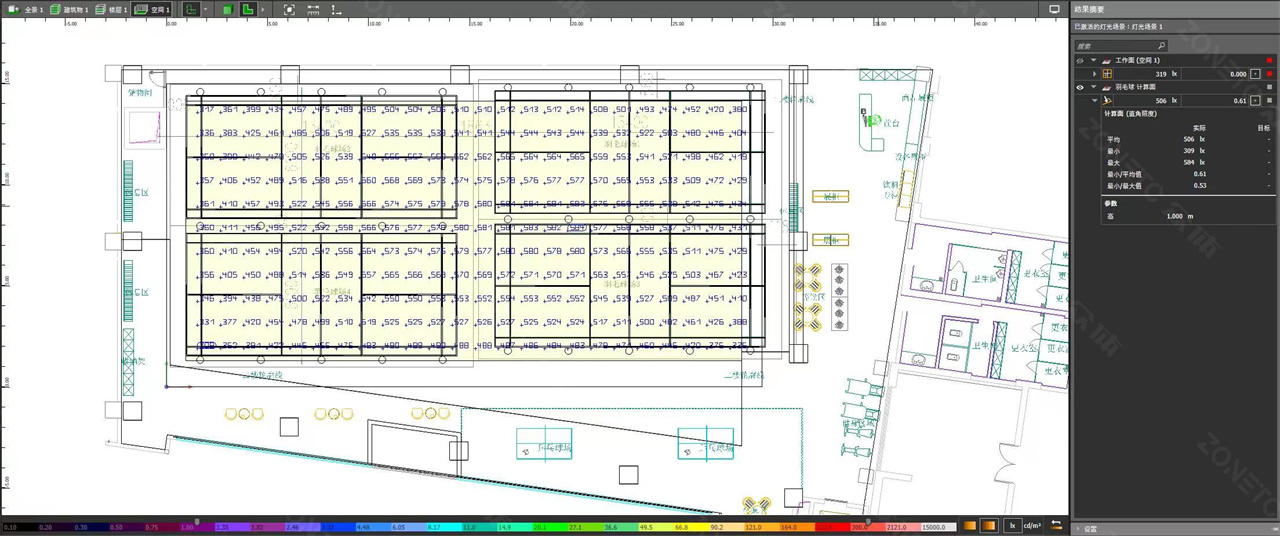Switch to the 楼层 1 storey view
The height and width of the screenshot is (536, 1280).
tap(112, 9)
